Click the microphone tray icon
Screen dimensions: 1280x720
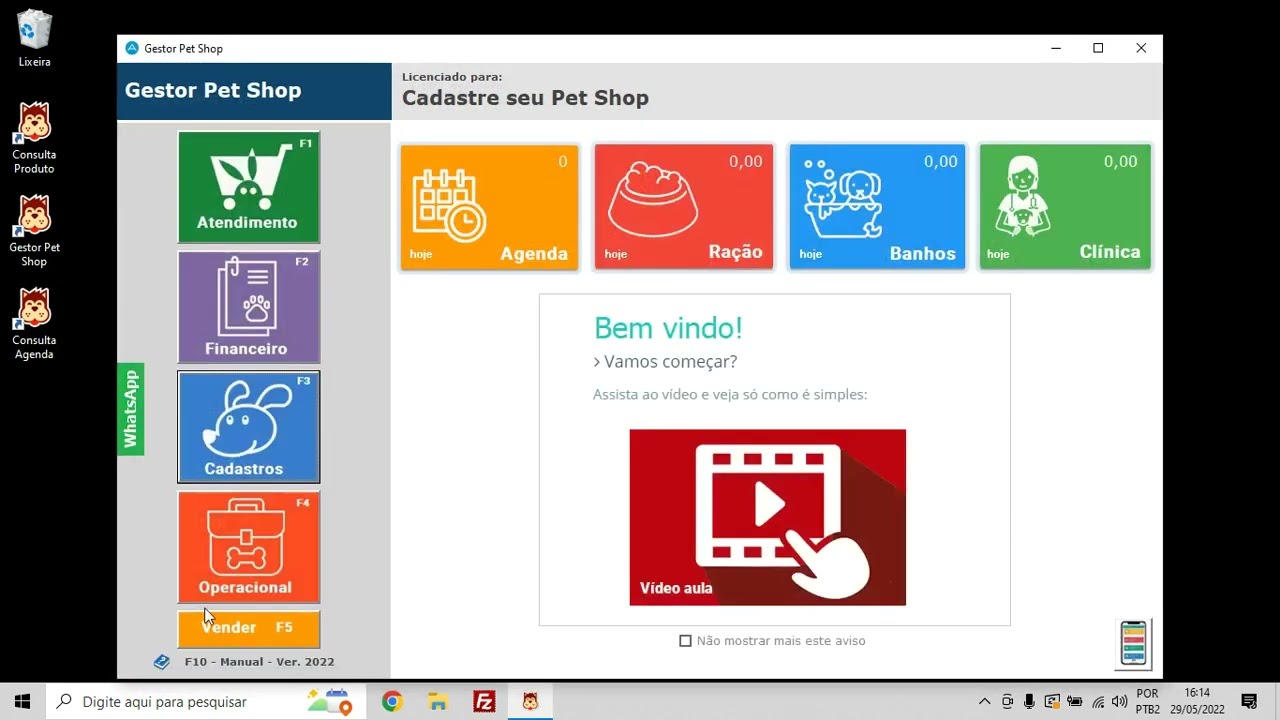click(x=1030, y=702)
